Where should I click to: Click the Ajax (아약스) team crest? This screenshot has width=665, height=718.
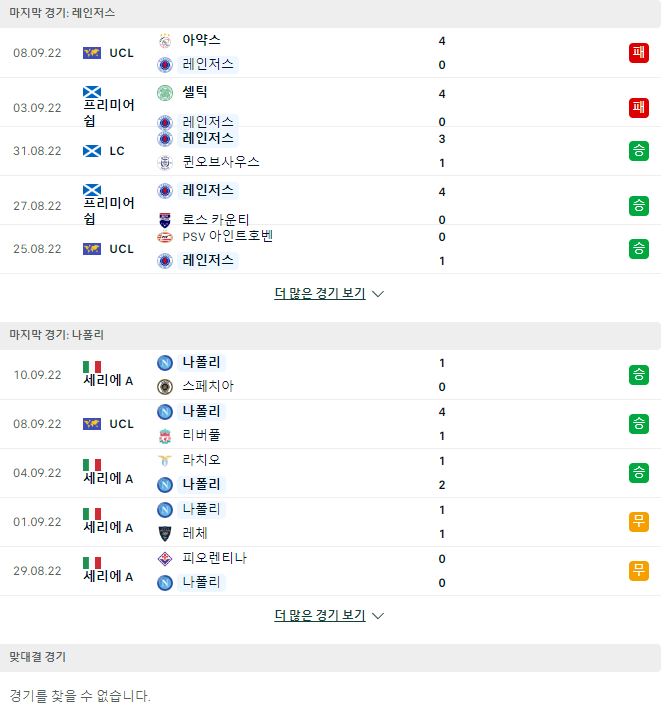click(165, 41)
